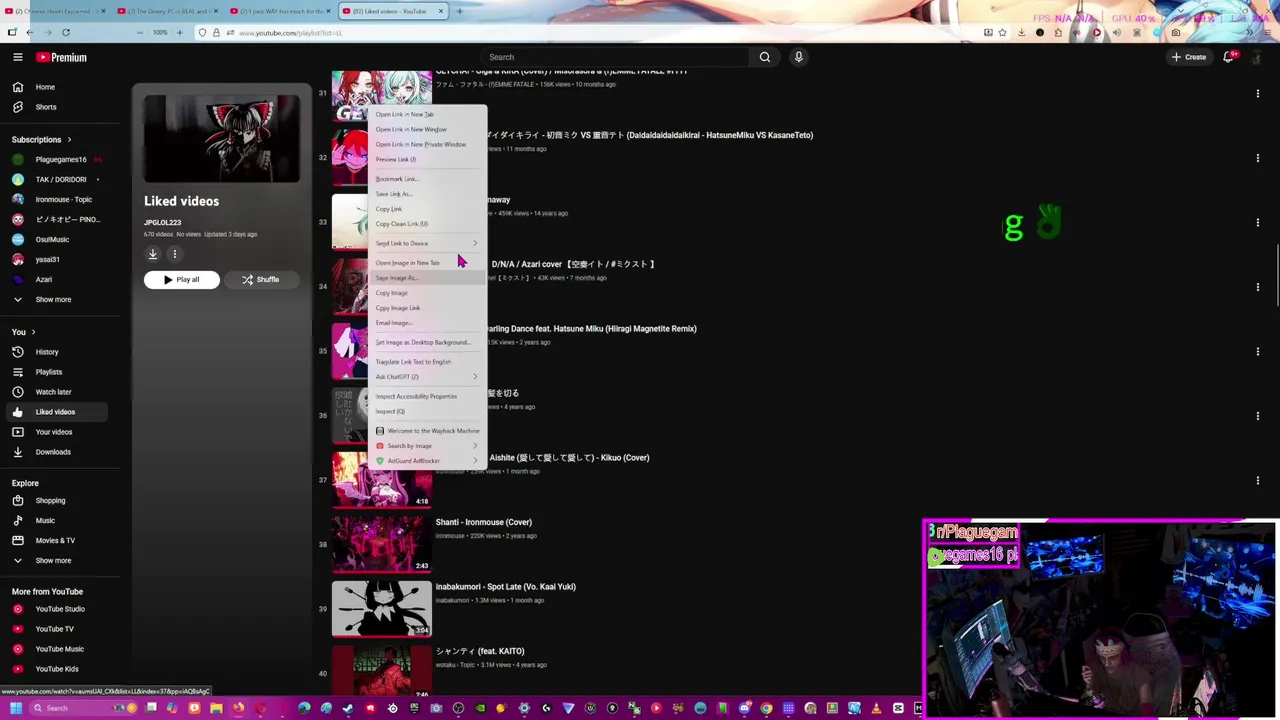1280x720 pixels.
Task: Open the Windows Start menu
Action: pos(16,708)
